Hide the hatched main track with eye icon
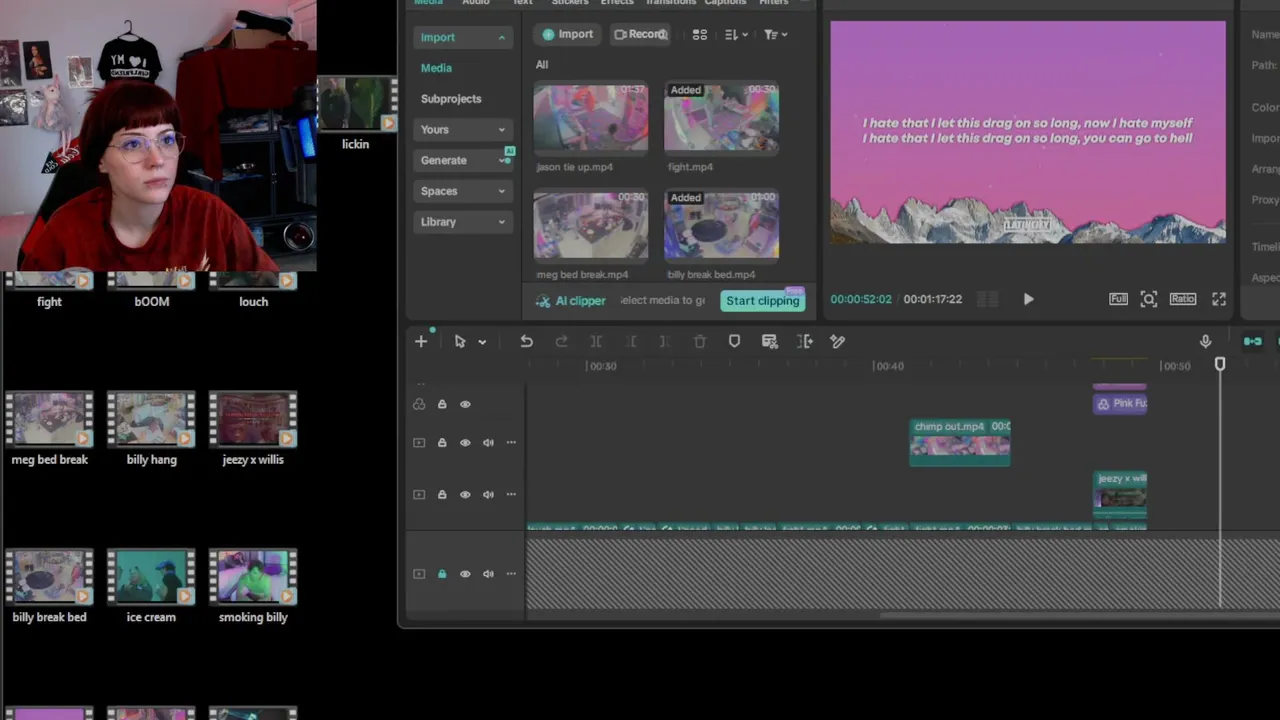This screenshot has height=720, width=1280. pyautogui.click(x=465, y=574)
